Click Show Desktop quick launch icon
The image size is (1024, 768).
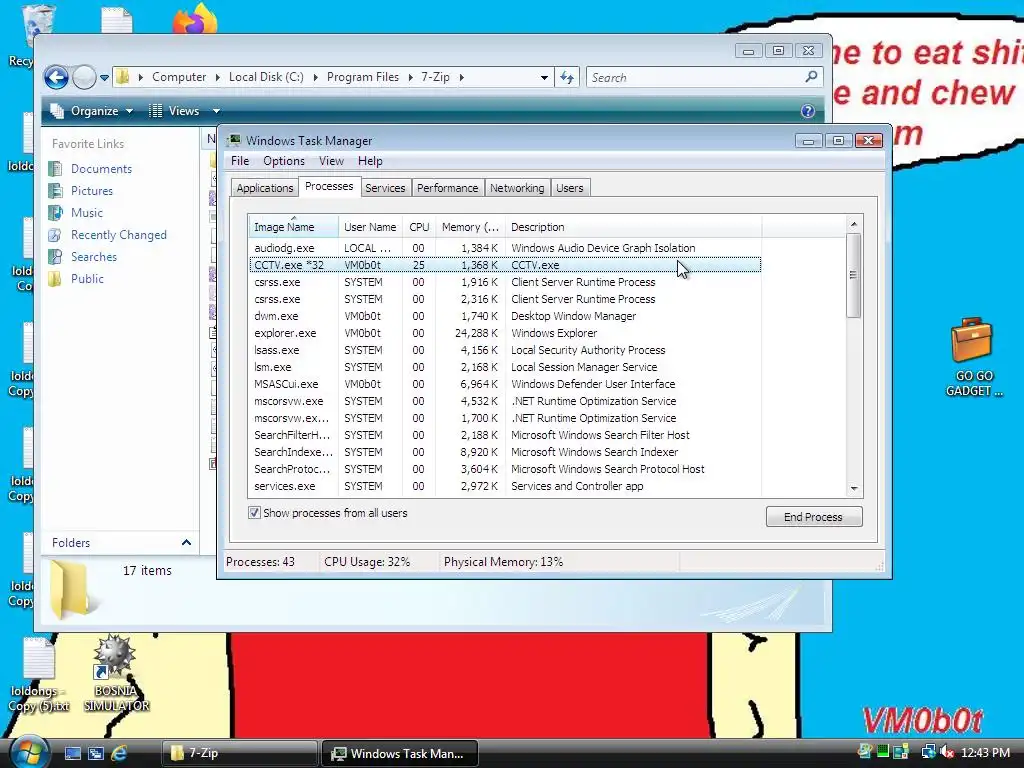[72, 754]
